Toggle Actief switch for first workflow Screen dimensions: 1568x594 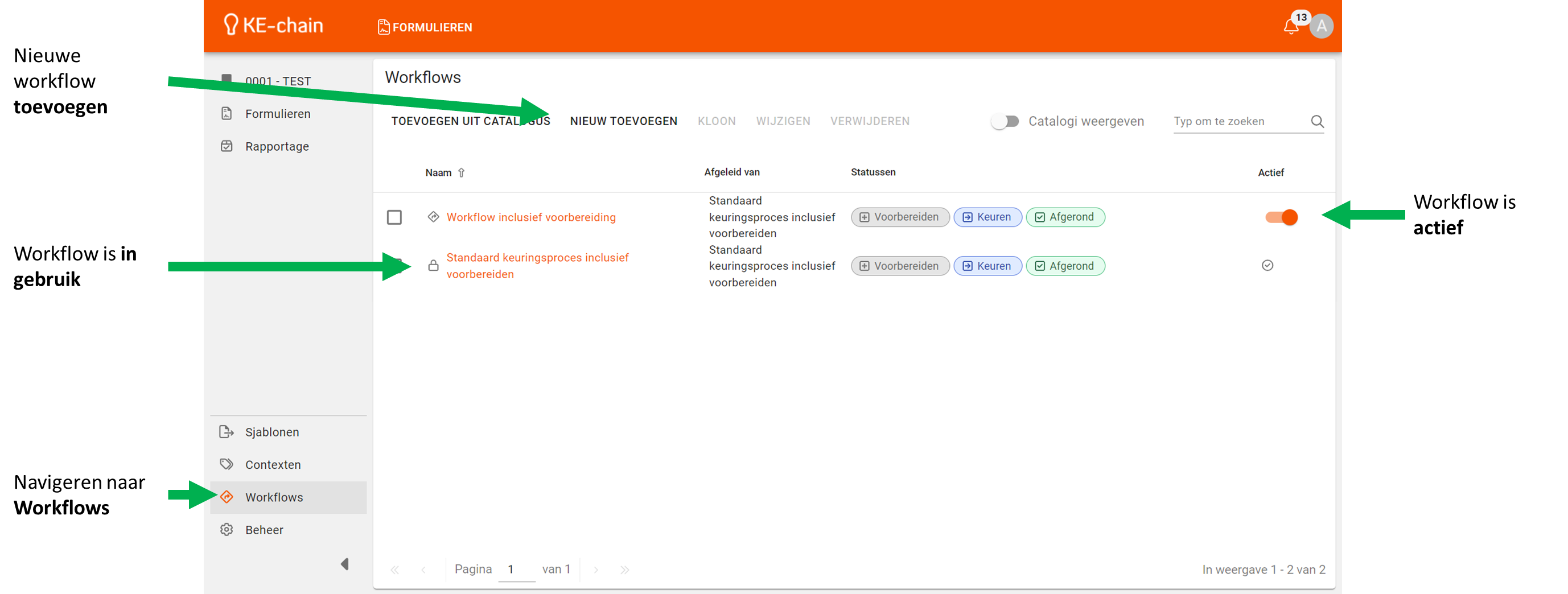pos(1281,217)
